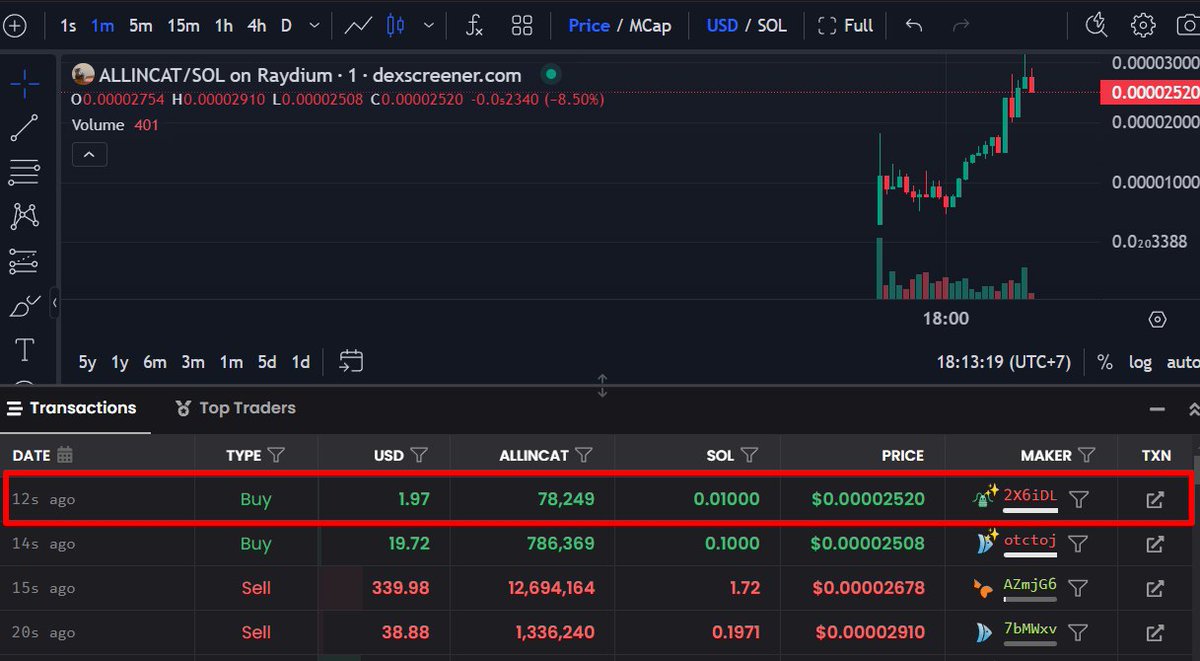Image resolution: width=1200 pixels, height=661 pixels.
Task: Open the quick search lightning icon
Action: pyautogui.click(x=1097, y=26)
